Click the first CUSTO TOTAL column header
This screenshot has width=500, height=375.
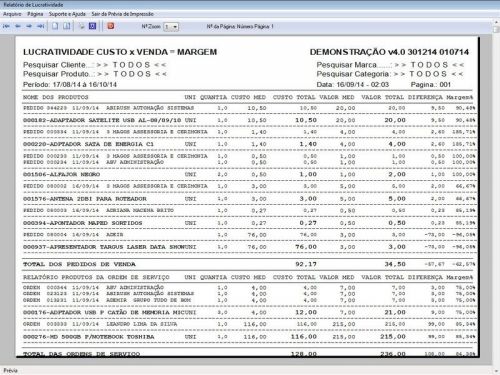click(294, 97)
